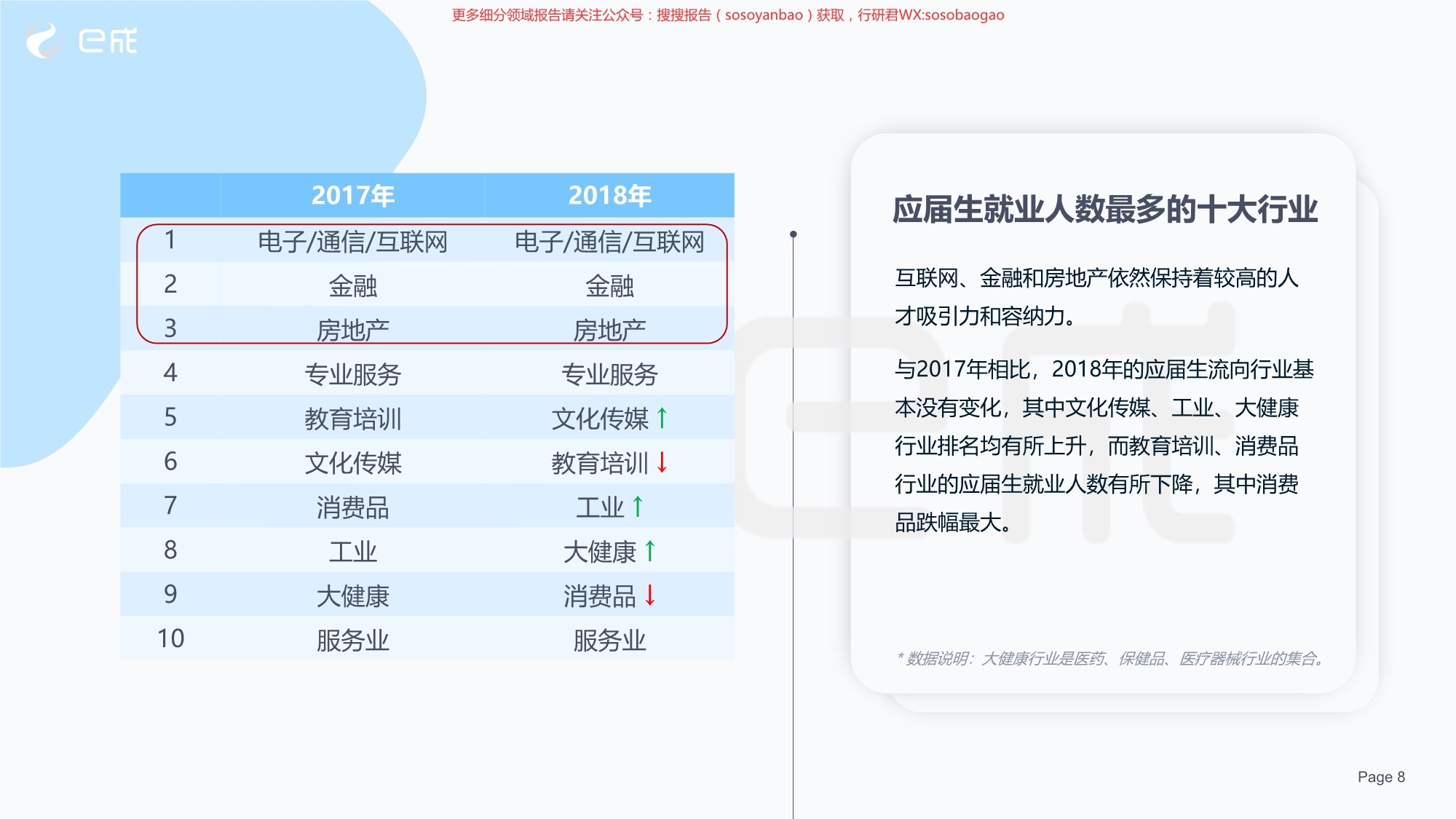Image resolution: width=1456 pixels, height=819 pixels.
Task: Click the red down arrow beside 教育培训
Action: point(662,462)
